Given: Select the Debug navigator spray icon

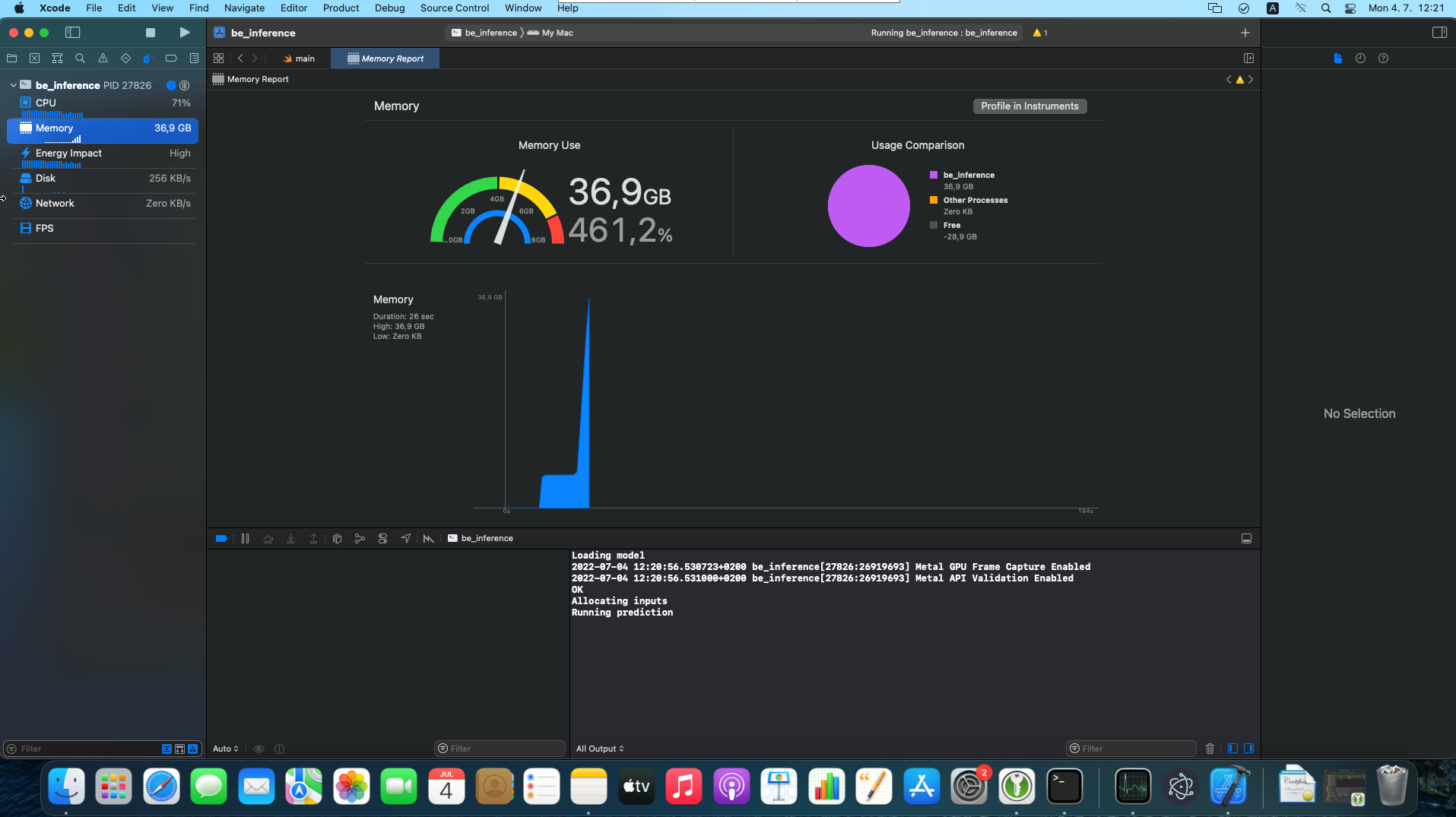Looking at the screenshot, I should 148,59.
